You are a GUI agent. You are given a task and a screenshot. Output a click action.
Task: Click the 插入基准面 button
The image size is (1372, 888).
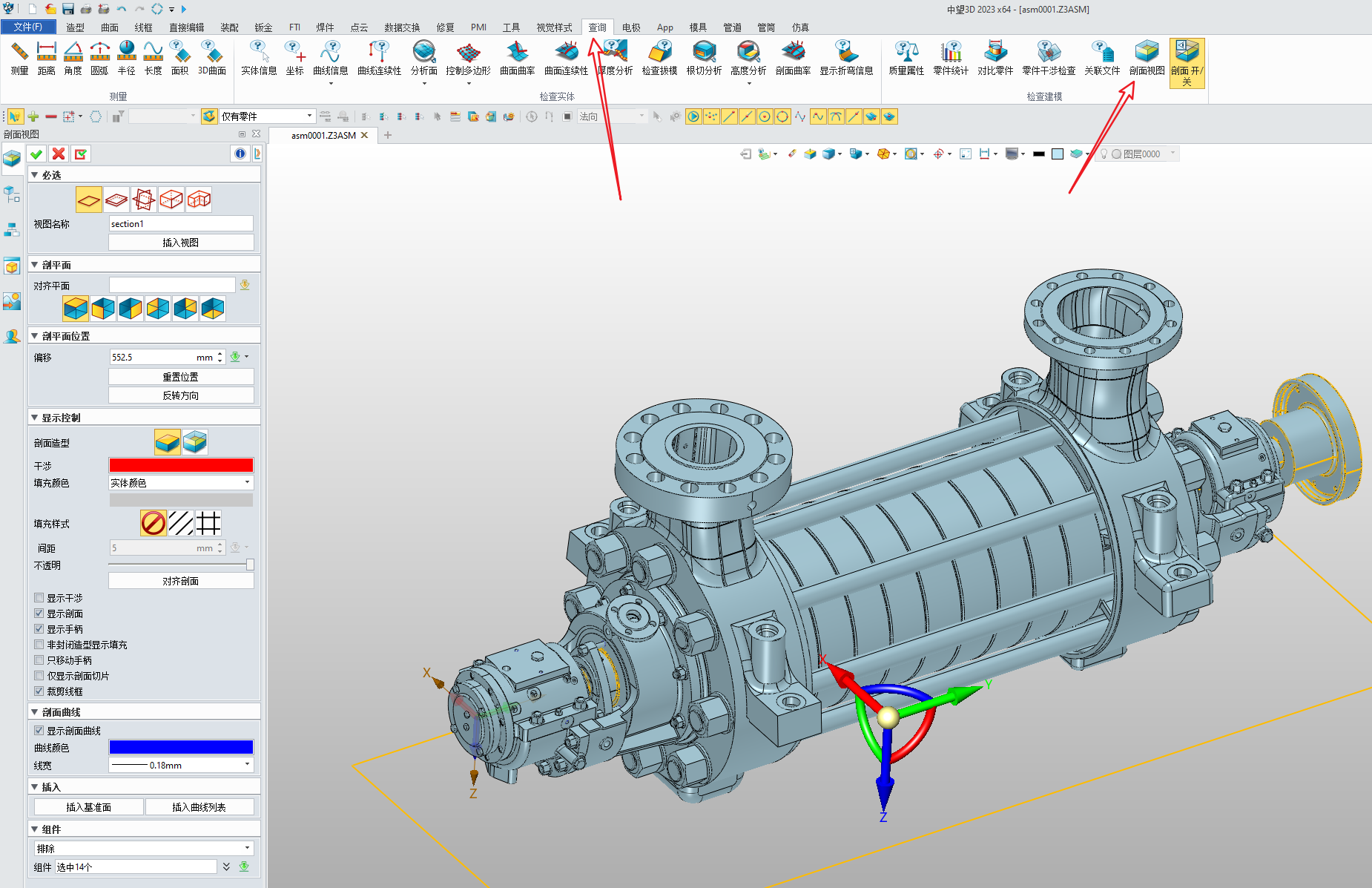click(88, 807)
